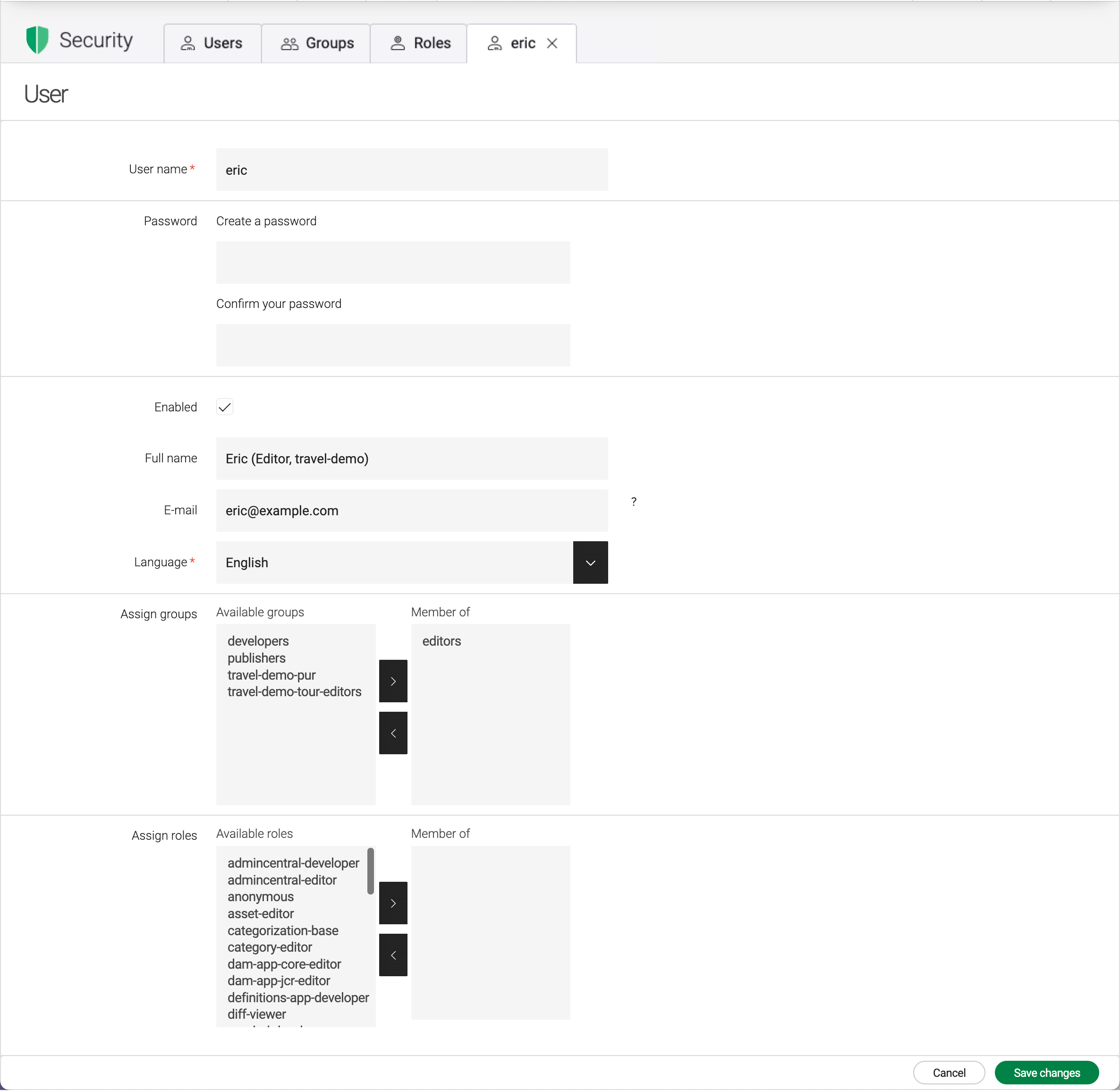Open the Users tab

[x=212, y=42]
